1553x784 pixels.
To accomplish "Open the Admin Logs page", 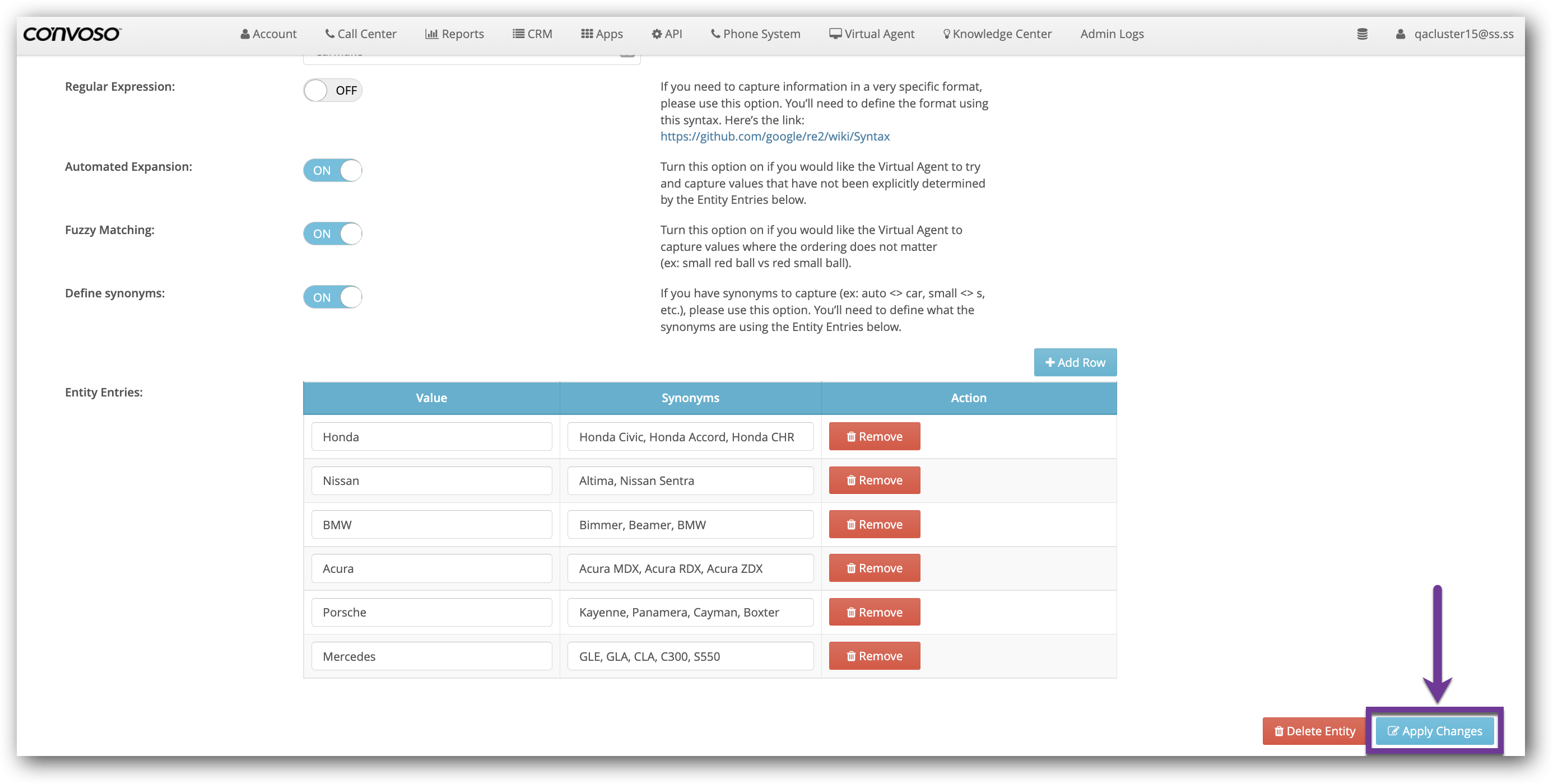I will point(1112,34).
